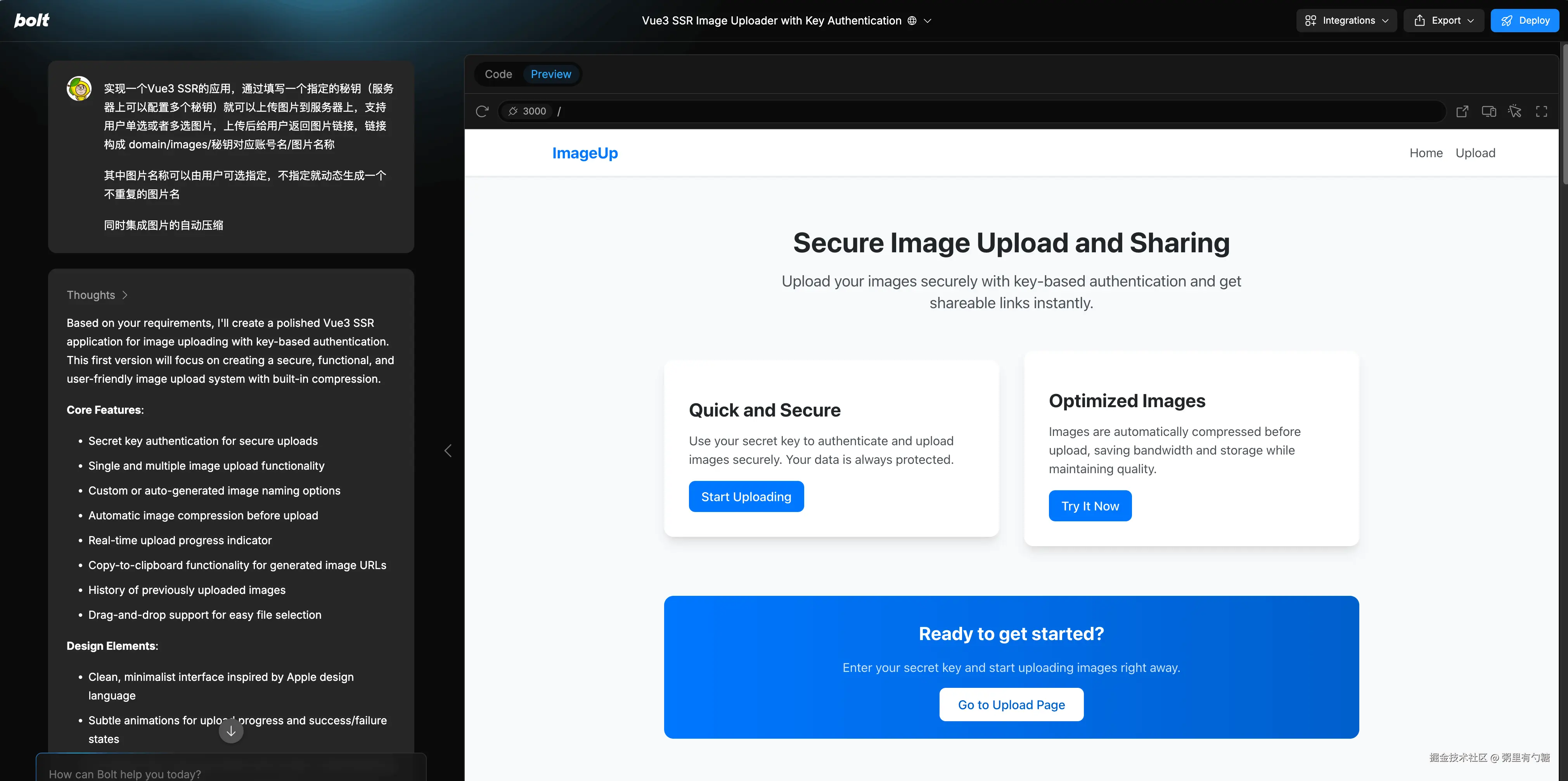
Task: Click the bolt logo
Action: pos(32,20)
